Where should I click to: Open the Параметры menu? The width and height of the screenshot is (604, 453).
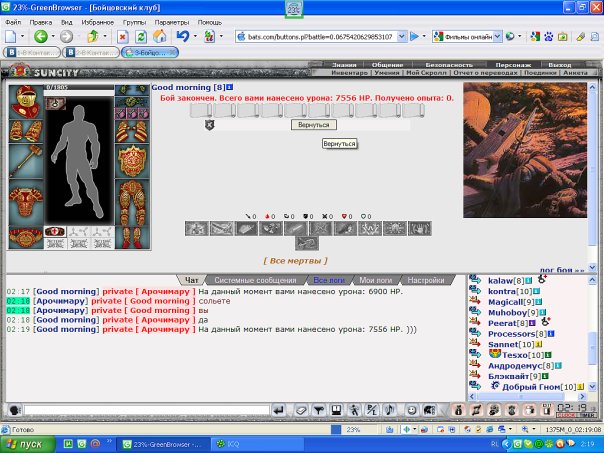172,22
